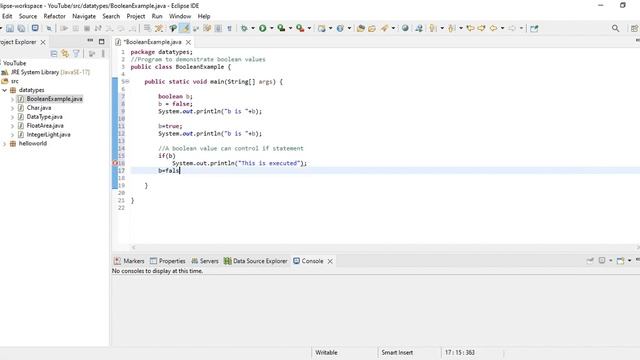Image resolution: width=640 pixels, height=360 pixels.
Task: Click the Open Perspective icon
Action: point(634,28)
